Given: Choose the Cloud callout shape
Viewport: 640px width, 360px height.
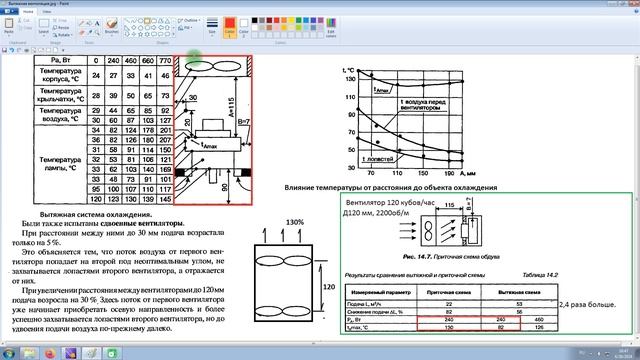Looking at the screenshot, I should click(167, 35).
